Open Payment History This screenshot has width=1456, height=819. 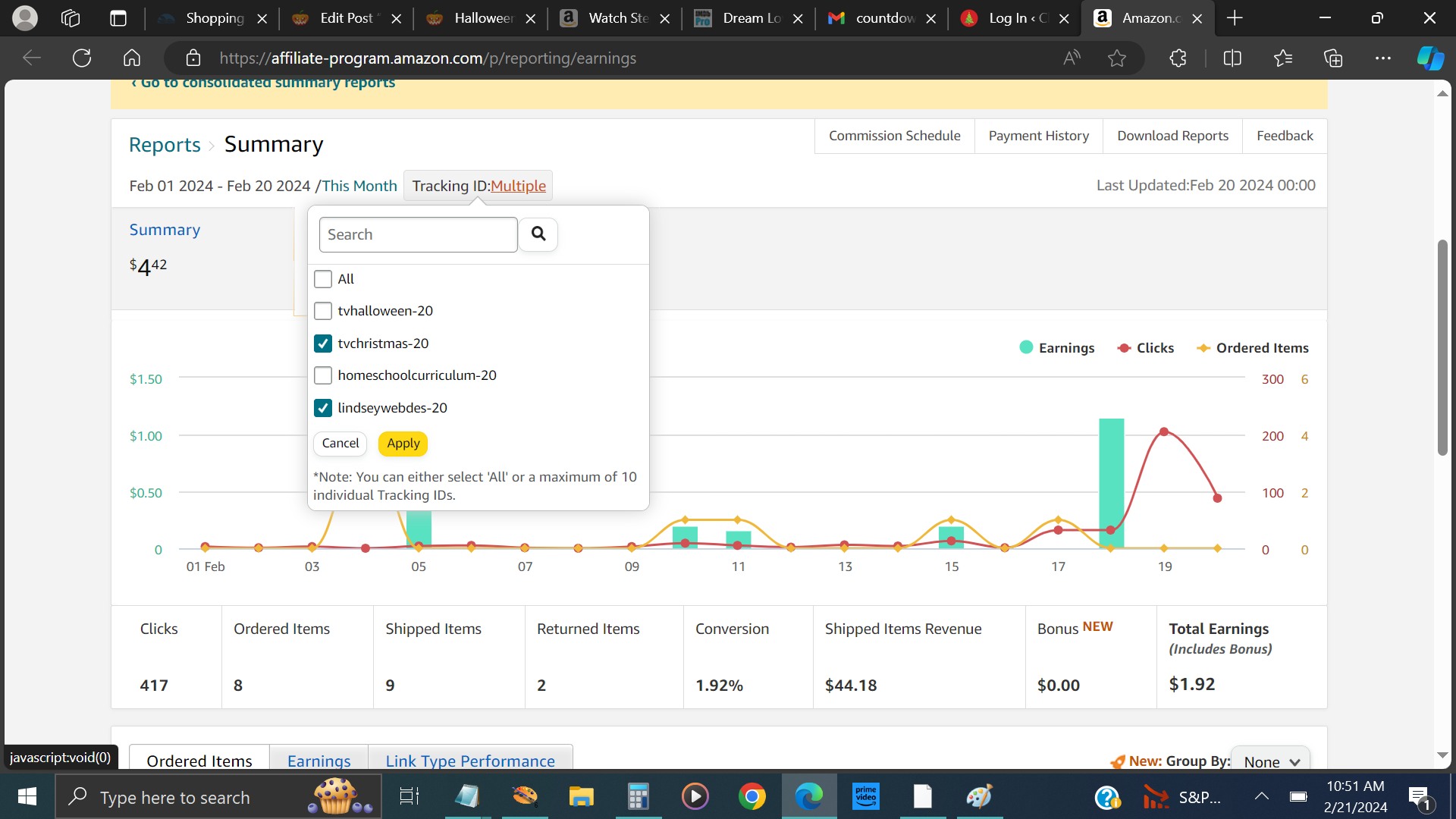tap(1039, 136)
